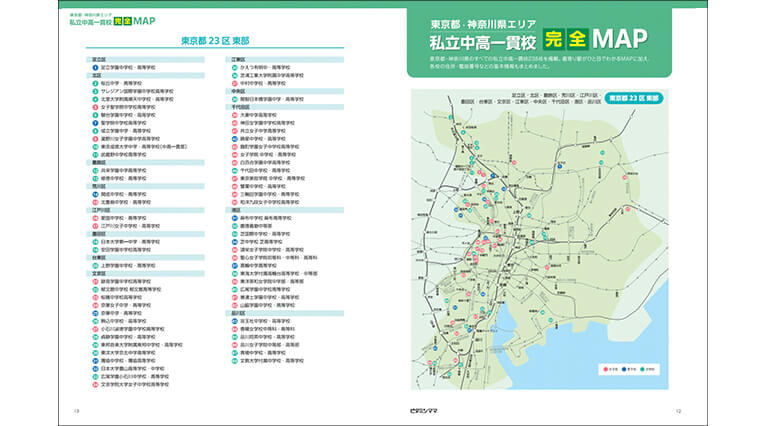The image size is (758, 426).
Task: Click page number 12 at bottom right
Action: click(678, 410)
